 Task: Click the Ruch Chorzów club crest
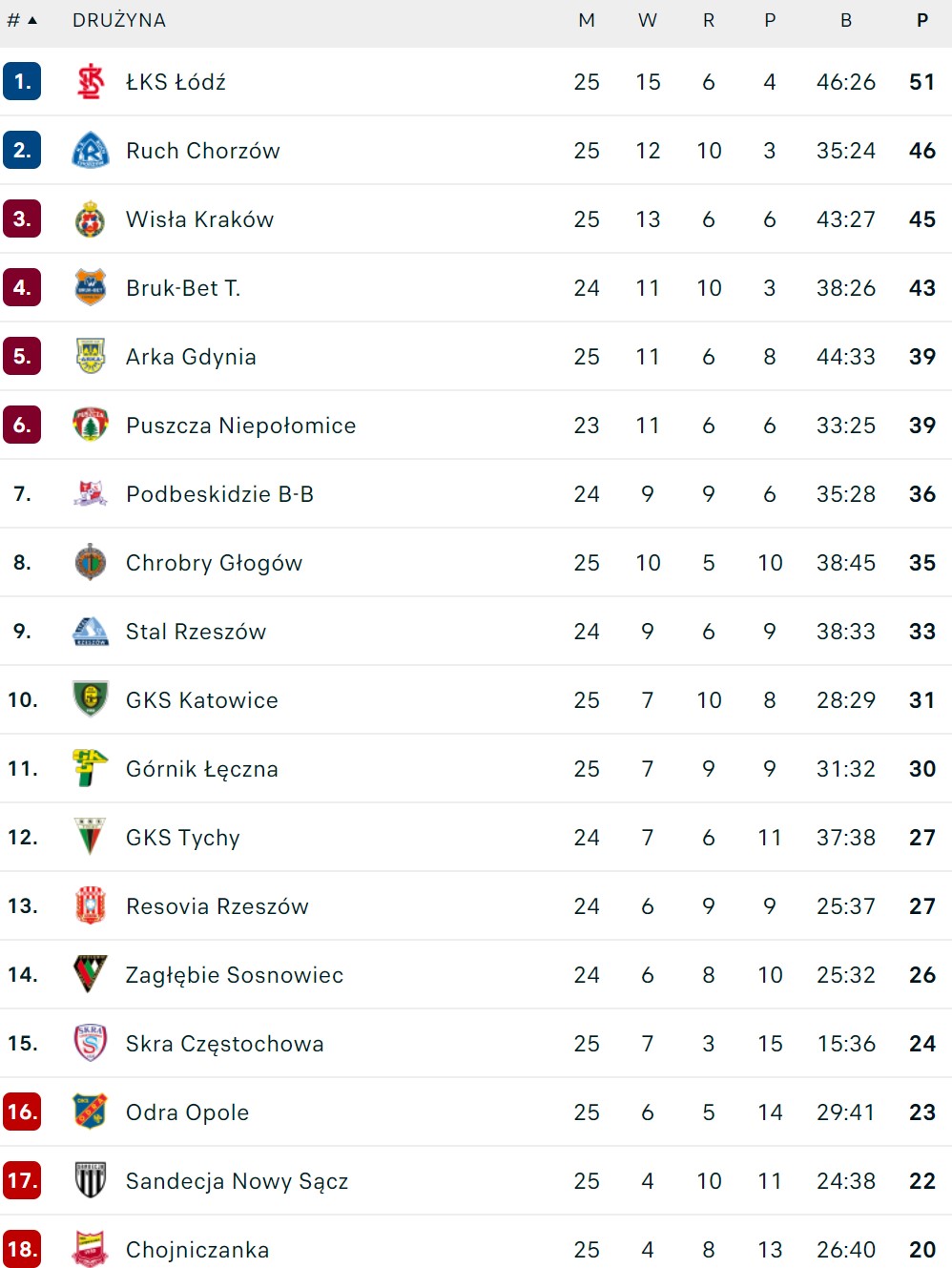pos(91,151)
